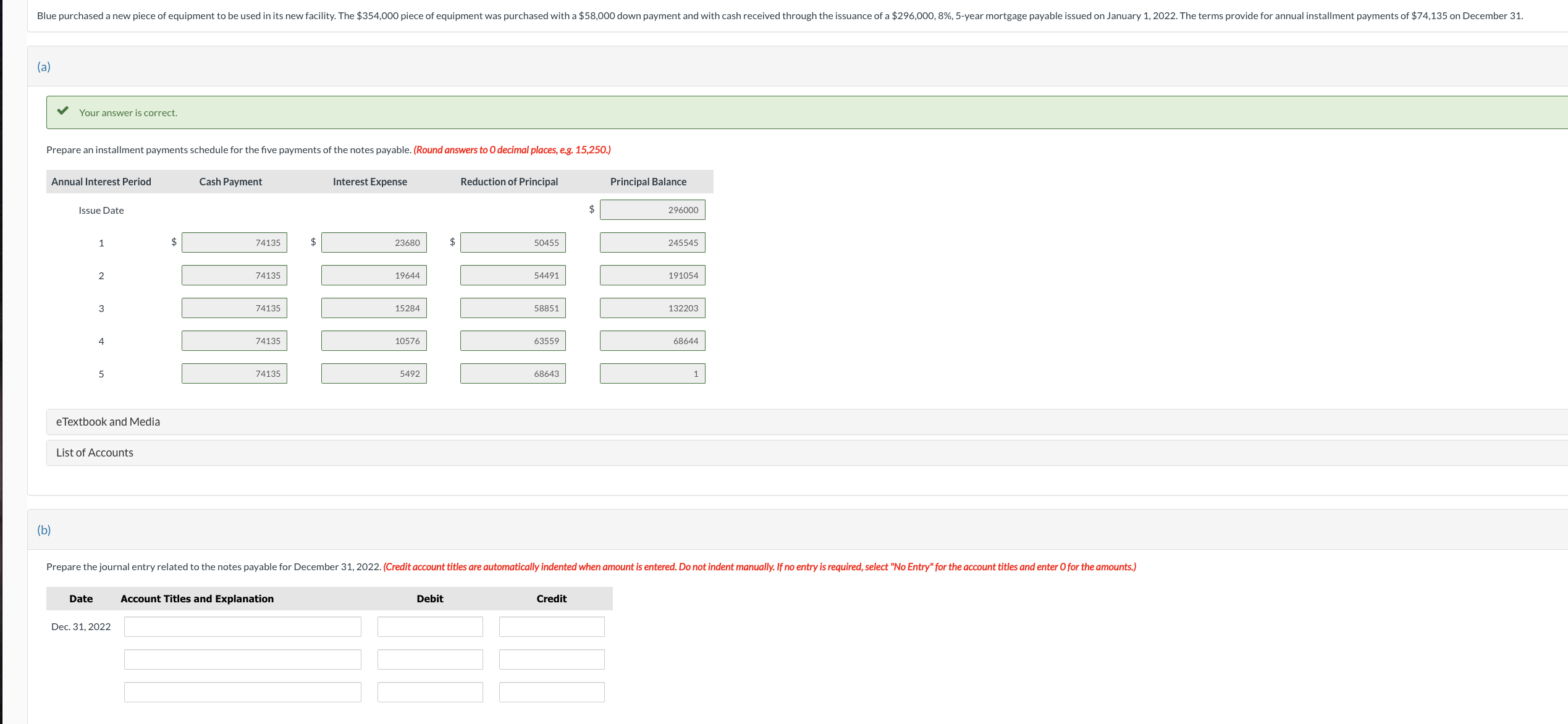
Task: Click the (b) section header label
Action: 44,530
